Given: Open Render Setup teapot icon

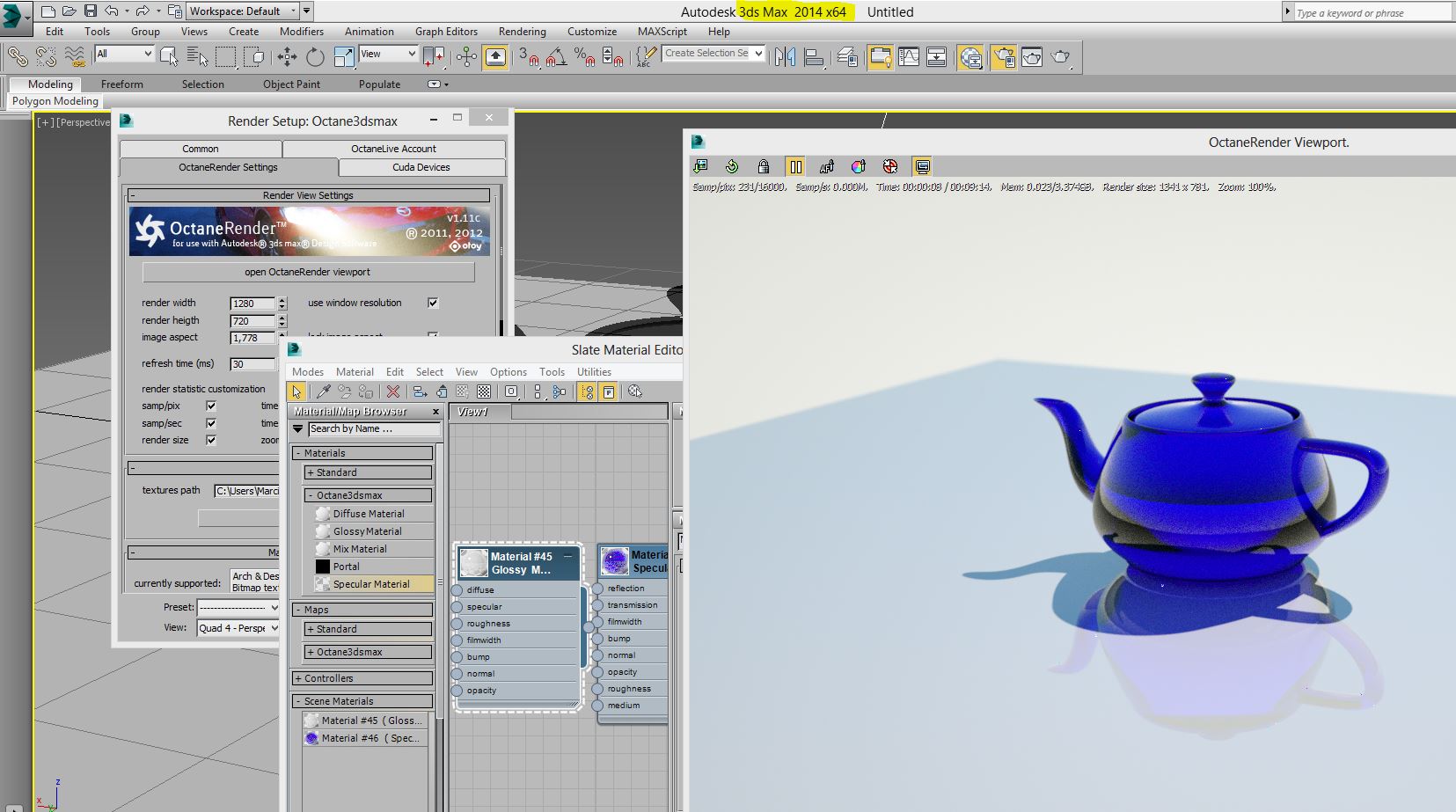Looking at the screenshot, I should click(x=1004, y=57).
